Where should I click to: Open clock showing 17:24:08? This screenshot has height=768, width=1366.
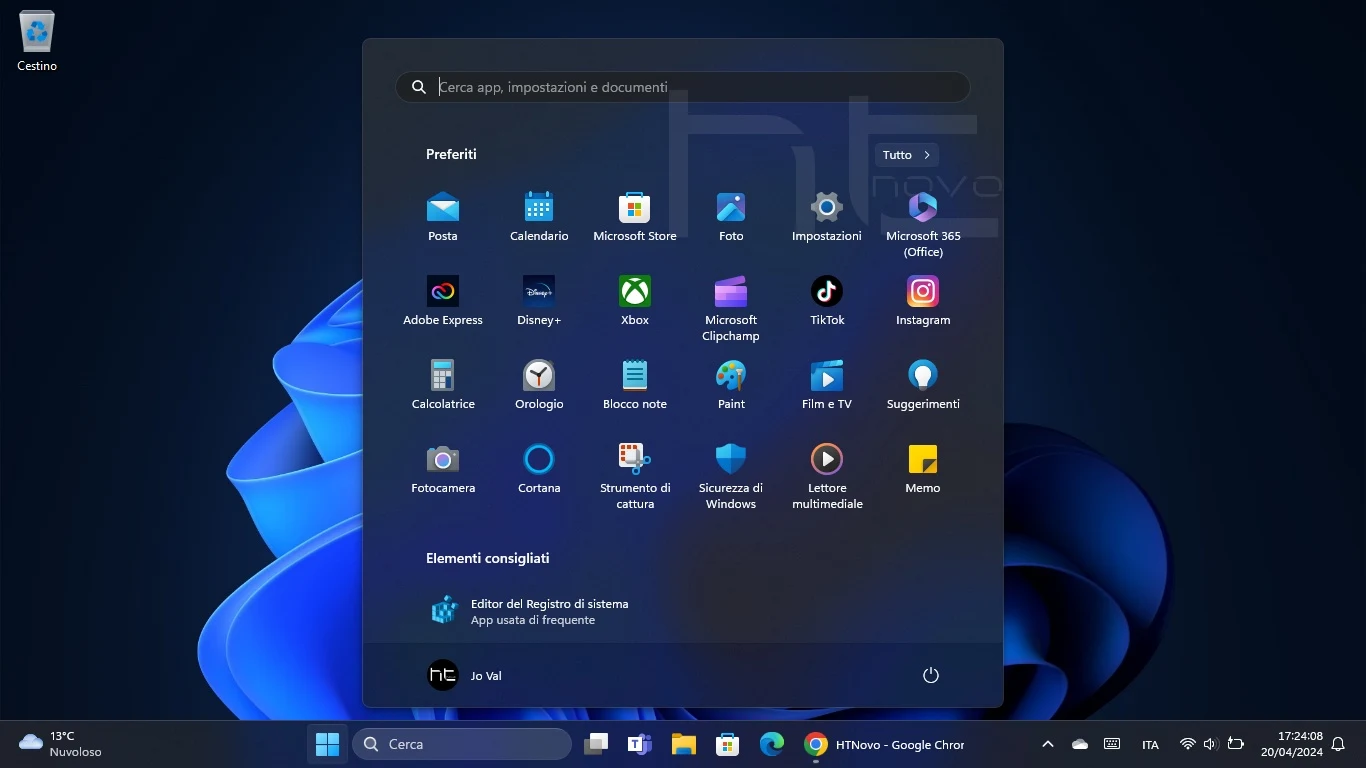(x=1292, y=744)
